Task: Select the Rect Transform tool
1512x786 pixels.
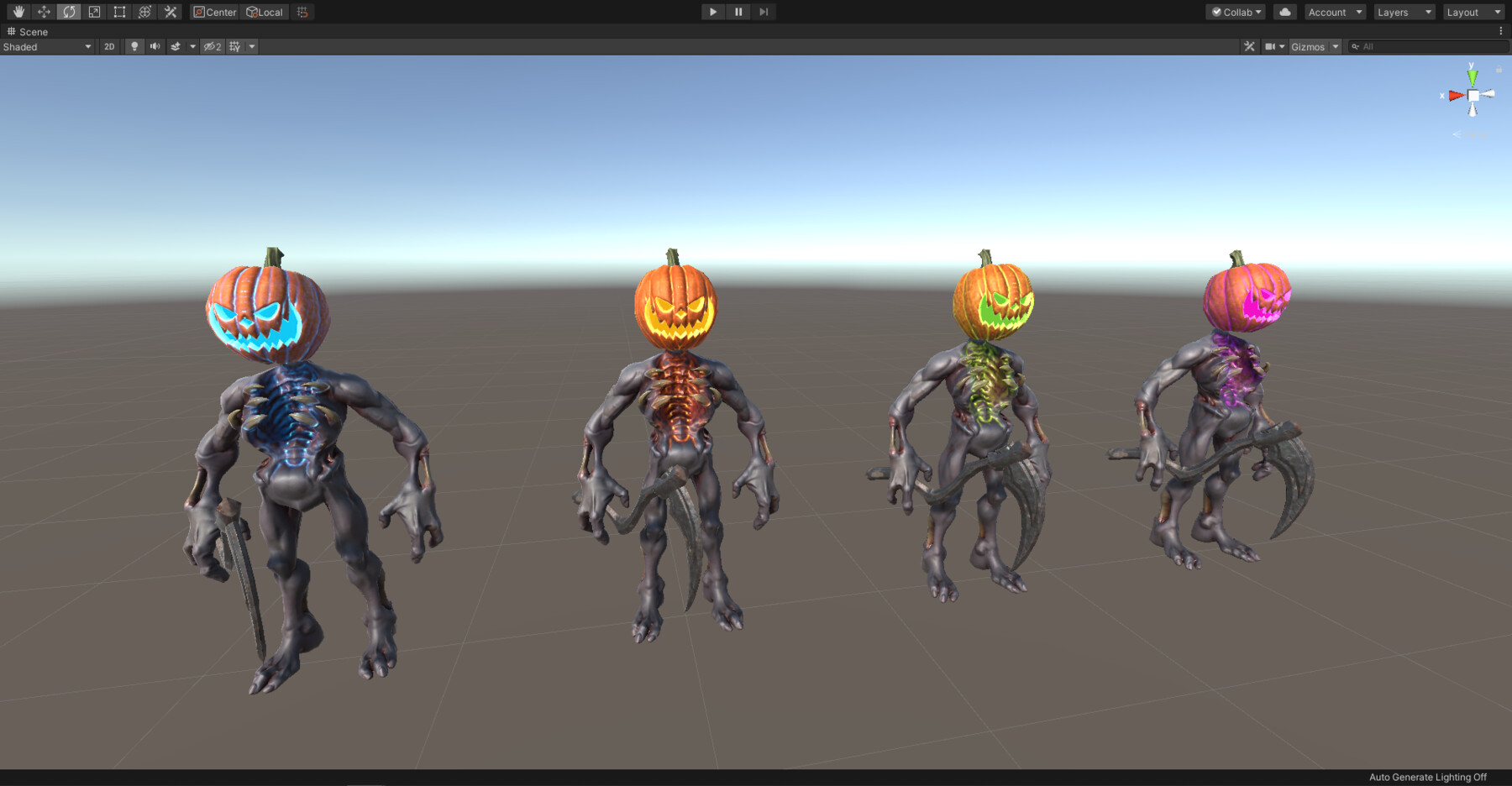Action: 118,12
